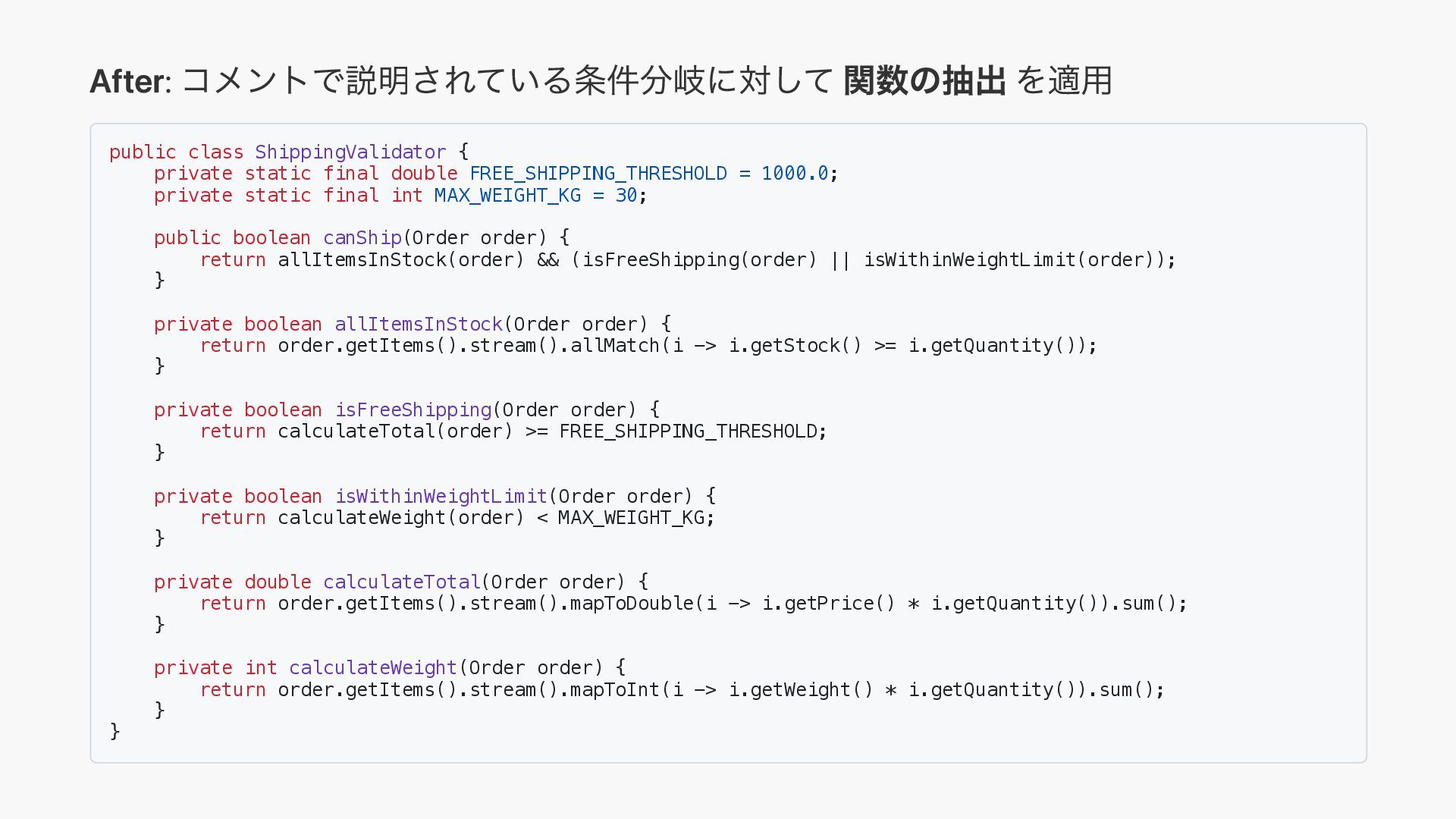
Task: Click isWithinWeightLimit(order) call in canShip return
Action: (x=1009, y=260)
